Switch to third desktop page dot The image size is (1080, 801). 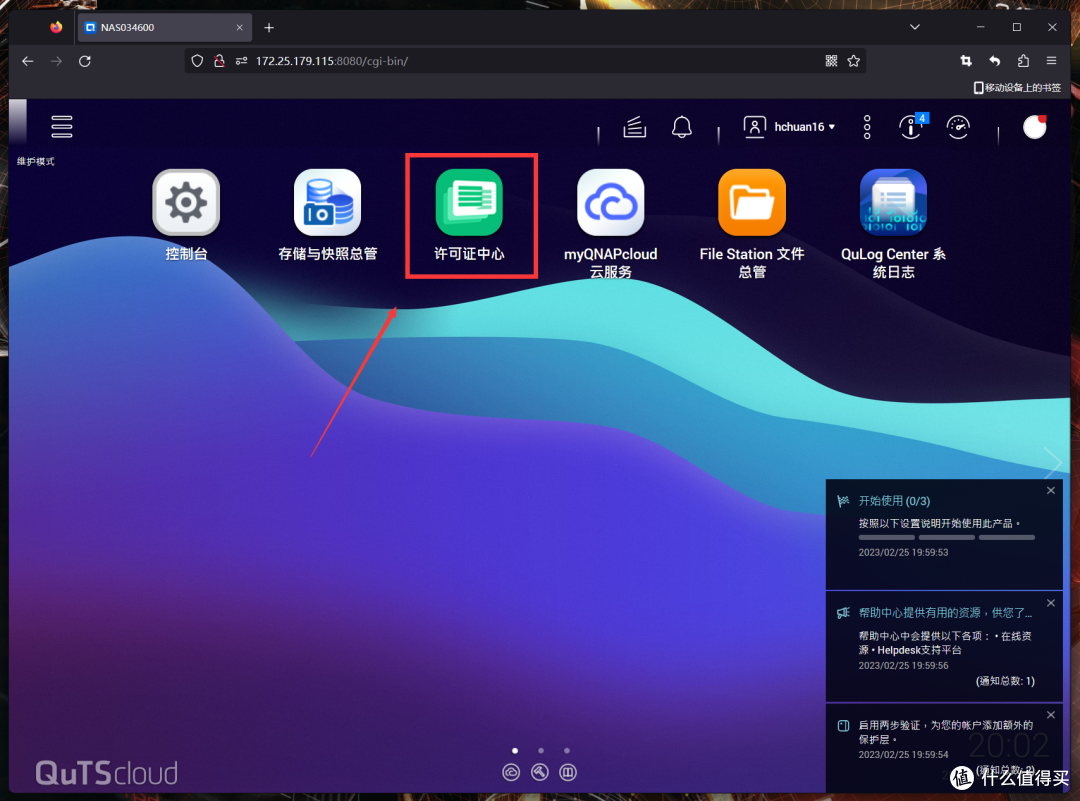click(567, 751)
